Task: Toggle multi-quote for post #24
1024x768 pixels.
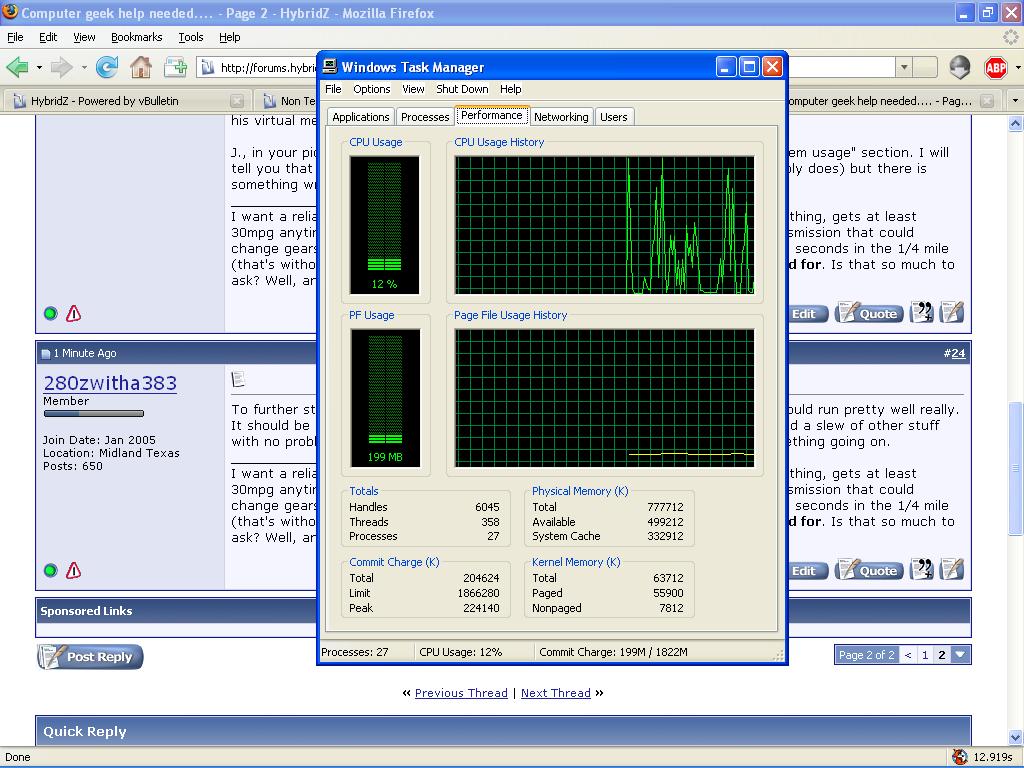Action: [922, 570]
